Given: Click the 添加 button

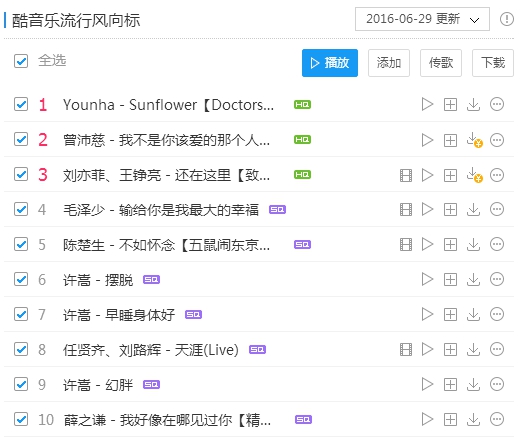Looking at the screenshot, I should pyautogui.click(x=389, y=63).
